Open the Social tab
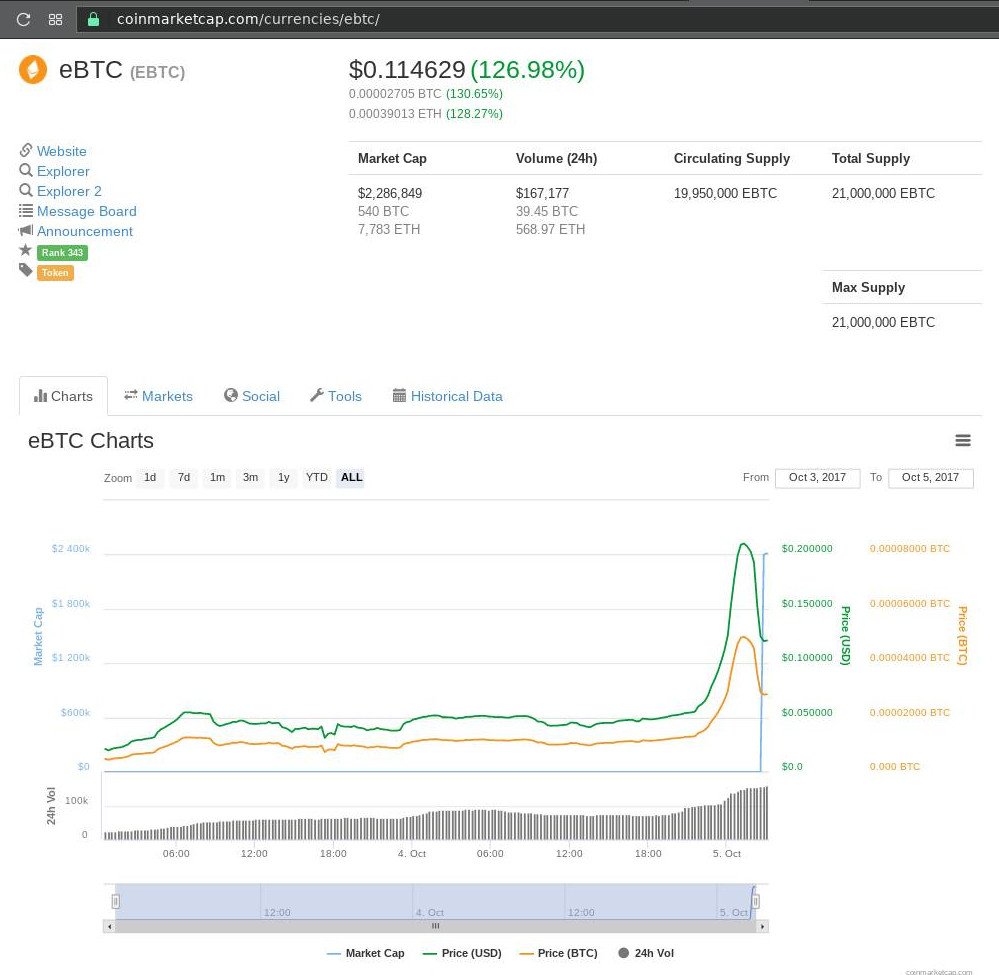 [x=252, y=396]
